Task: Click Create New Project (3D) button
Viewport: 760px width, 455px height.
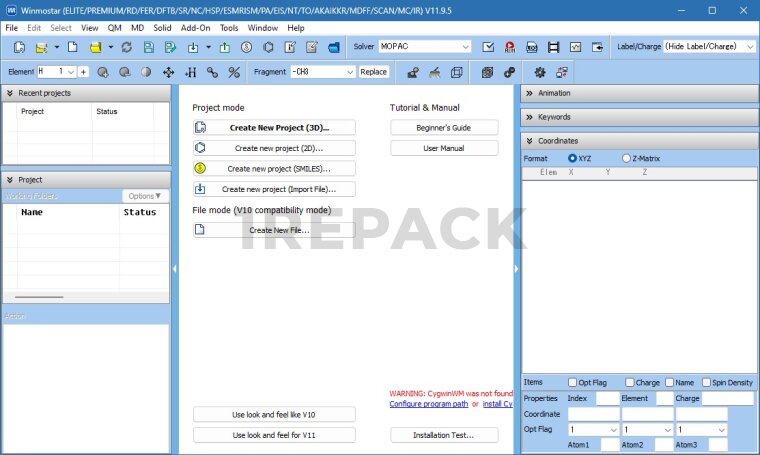Action: pos(274,128)
